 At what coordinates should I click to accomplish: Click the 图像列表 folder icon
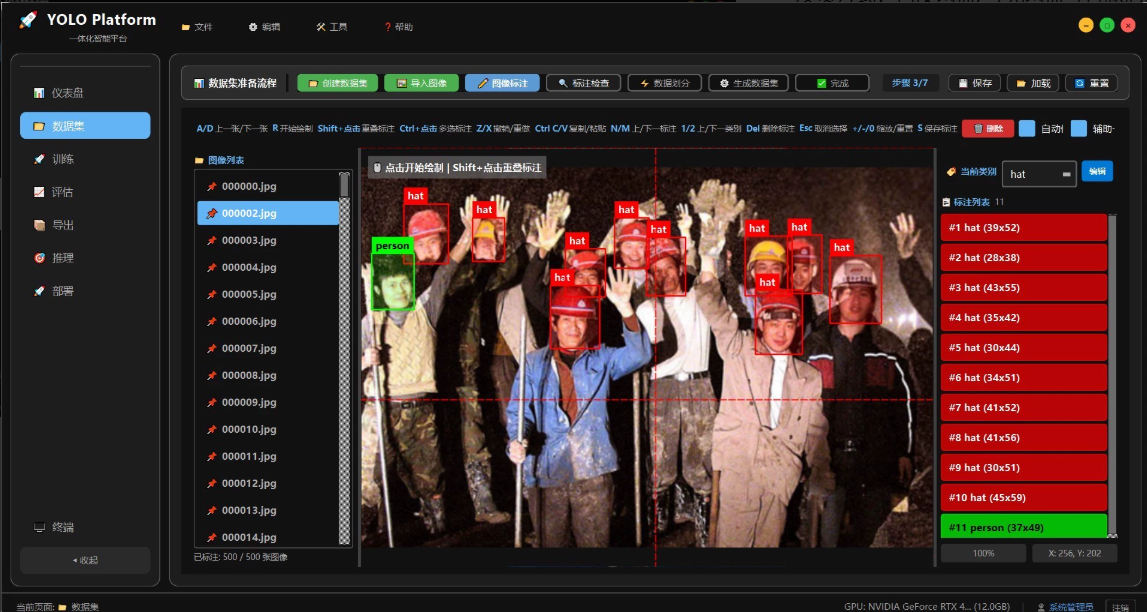click(199, 160)
